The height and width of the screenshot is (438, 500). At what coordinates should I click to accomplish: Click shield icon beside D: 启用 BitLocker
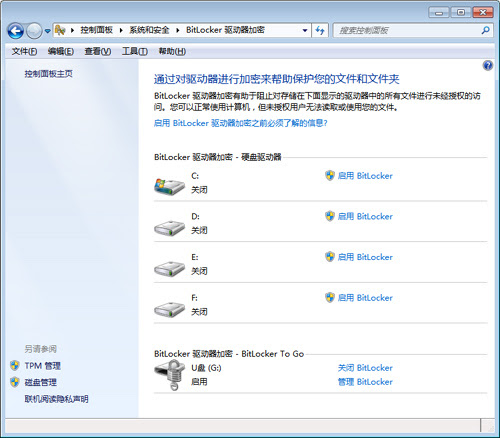click(330, 216)
